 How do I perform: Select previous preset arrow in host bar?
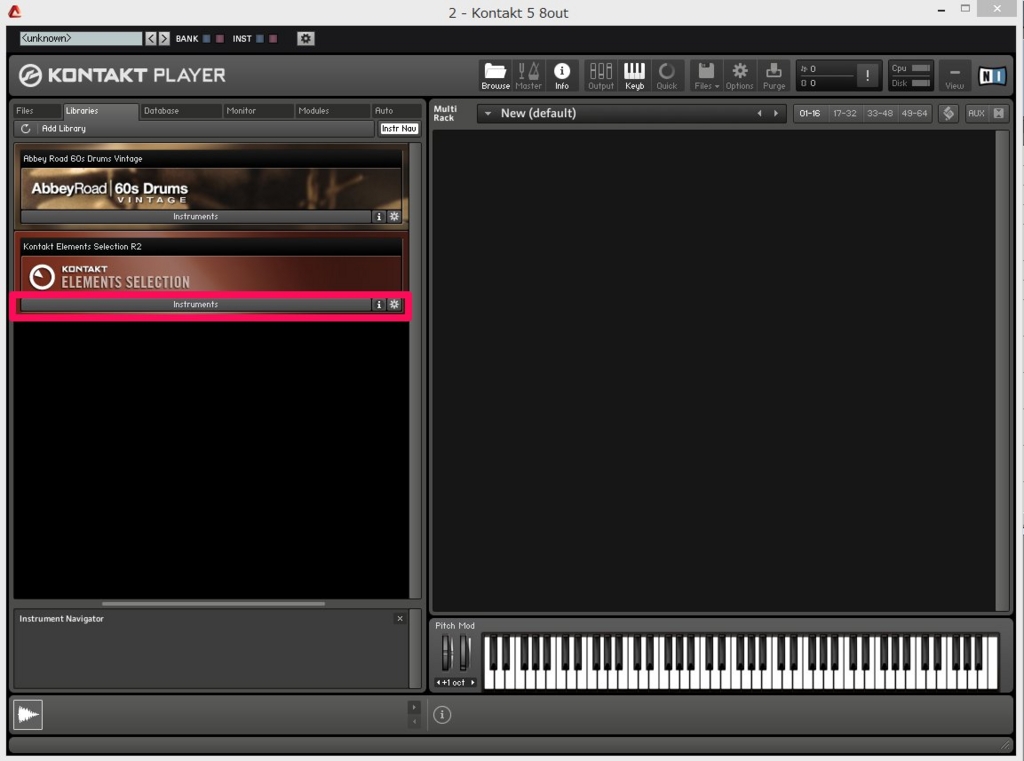[151, 39]
